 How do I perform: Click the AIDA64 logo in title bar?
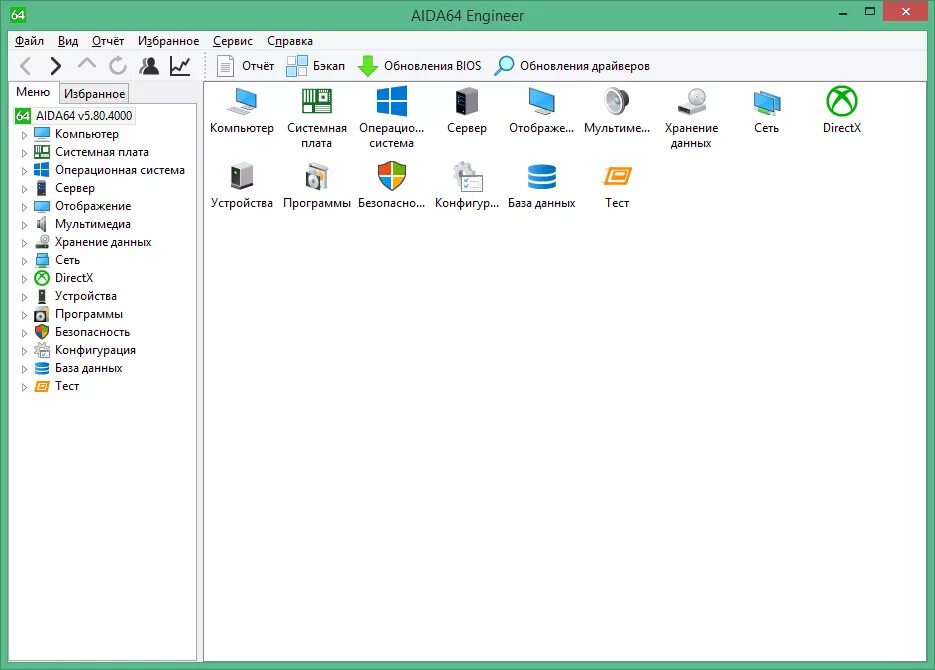click(x=18, y=14)
